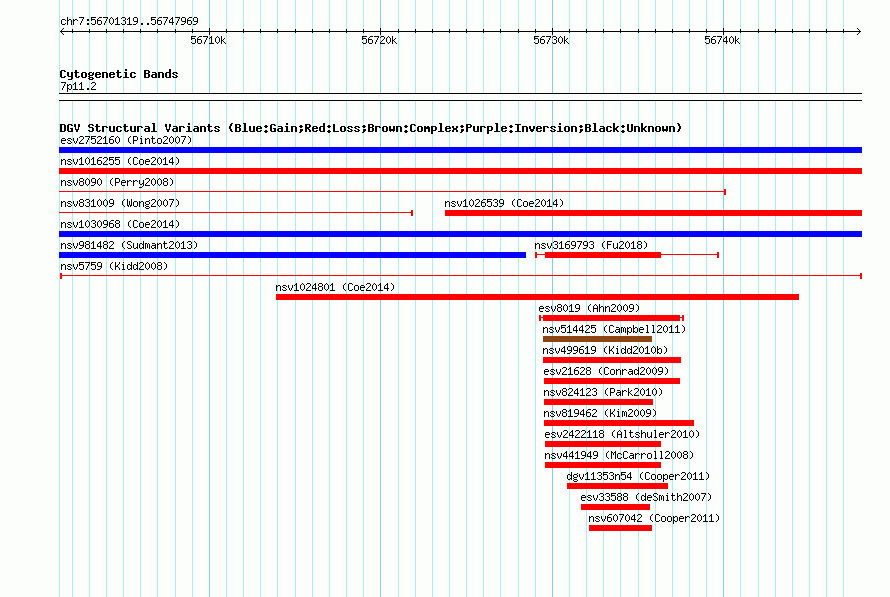Screen dimensions: 890x597
Task: Open the nsv1030968 (Coe2014) label
Action: pyautogui.click(x=120, y=224)
